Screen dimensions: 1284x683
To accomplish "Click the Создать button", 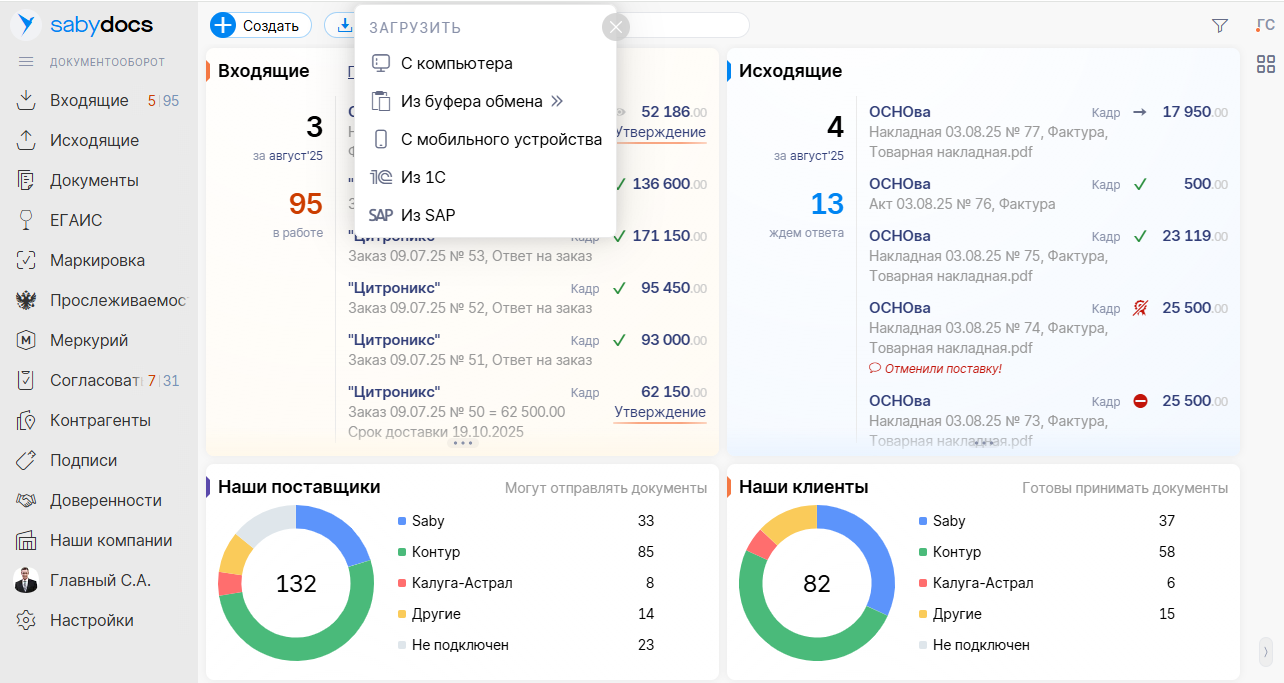I will pos(260,26).
